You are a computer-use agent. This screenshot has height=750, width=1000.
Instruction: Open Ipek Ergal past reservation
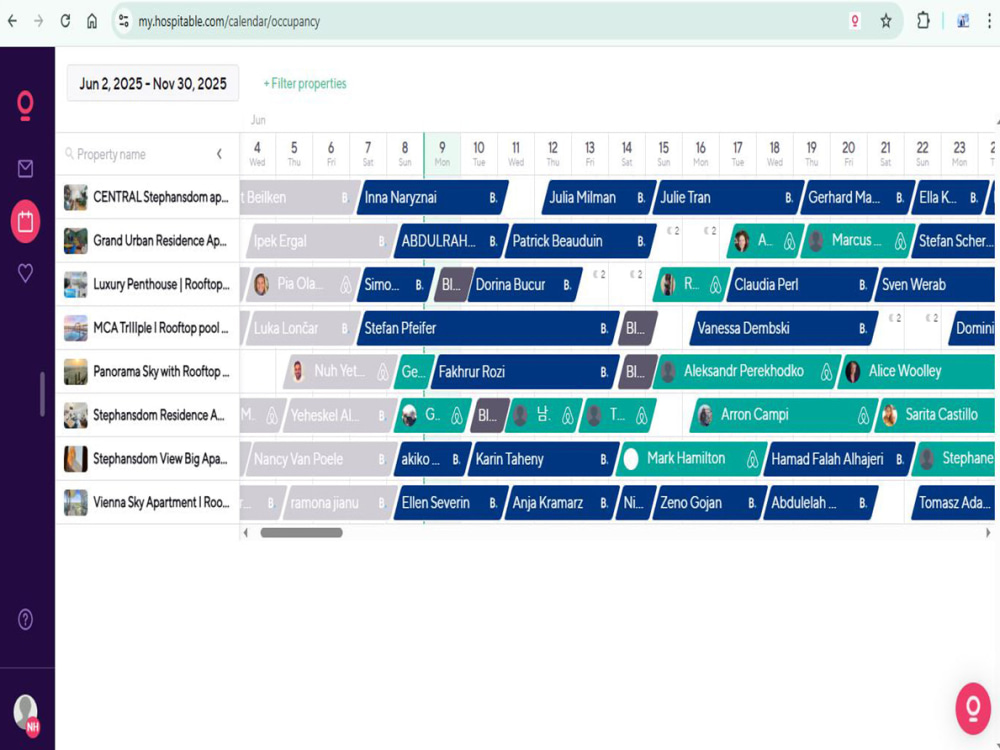pos(321,241)
